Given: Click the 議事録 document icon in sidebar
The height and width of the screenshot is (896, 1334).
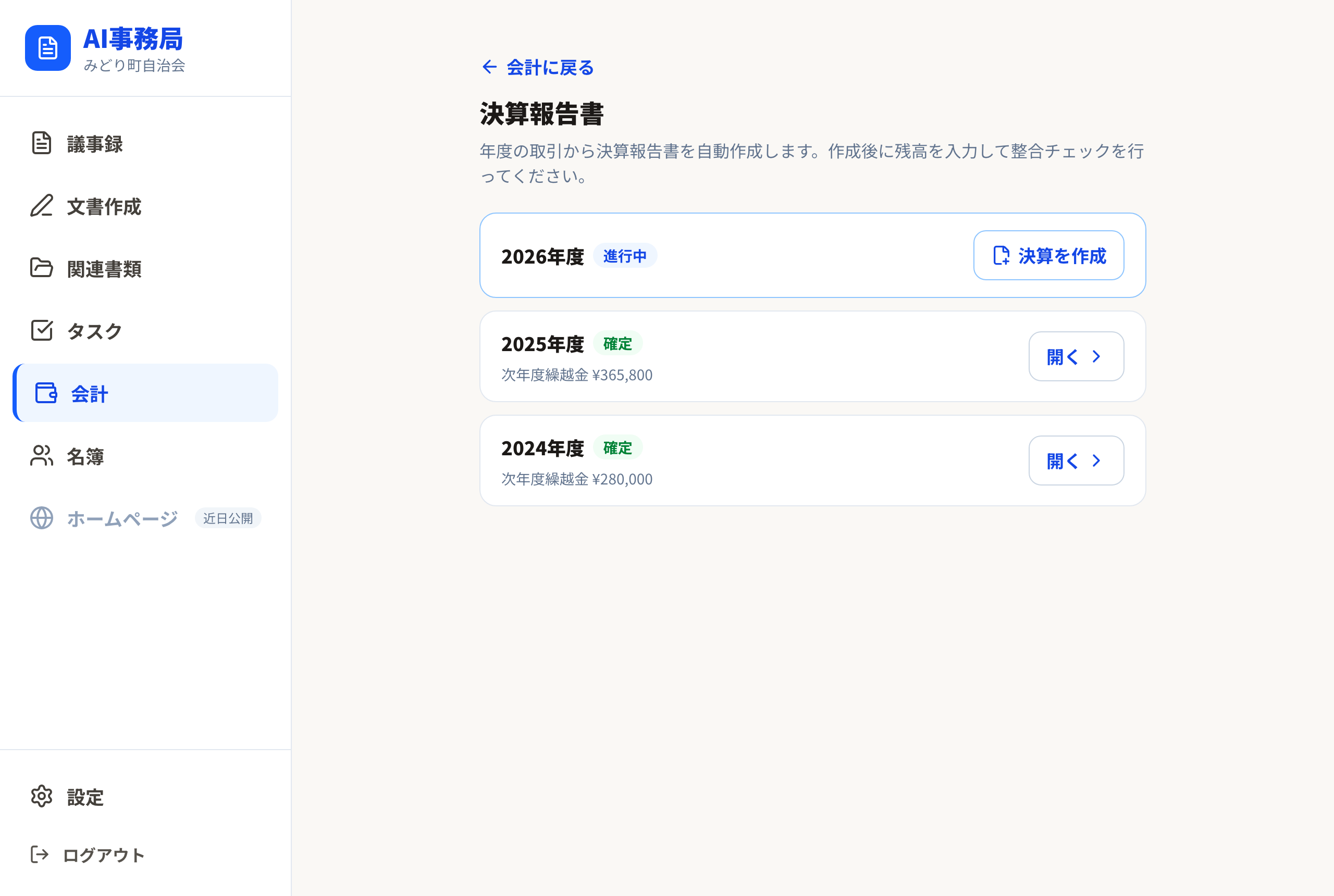Looking at the screenshot, I should (42, 143).
